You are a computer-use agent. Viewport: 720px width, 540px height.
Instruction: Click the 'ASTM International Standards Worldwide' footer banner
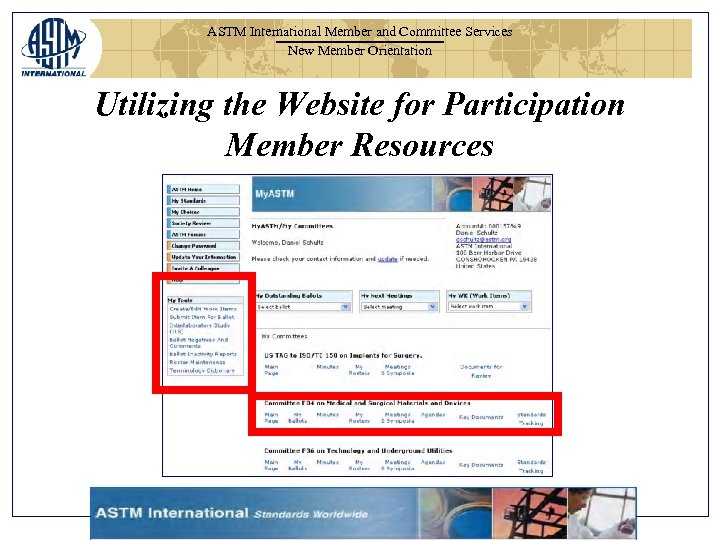[x=363, y=513]
